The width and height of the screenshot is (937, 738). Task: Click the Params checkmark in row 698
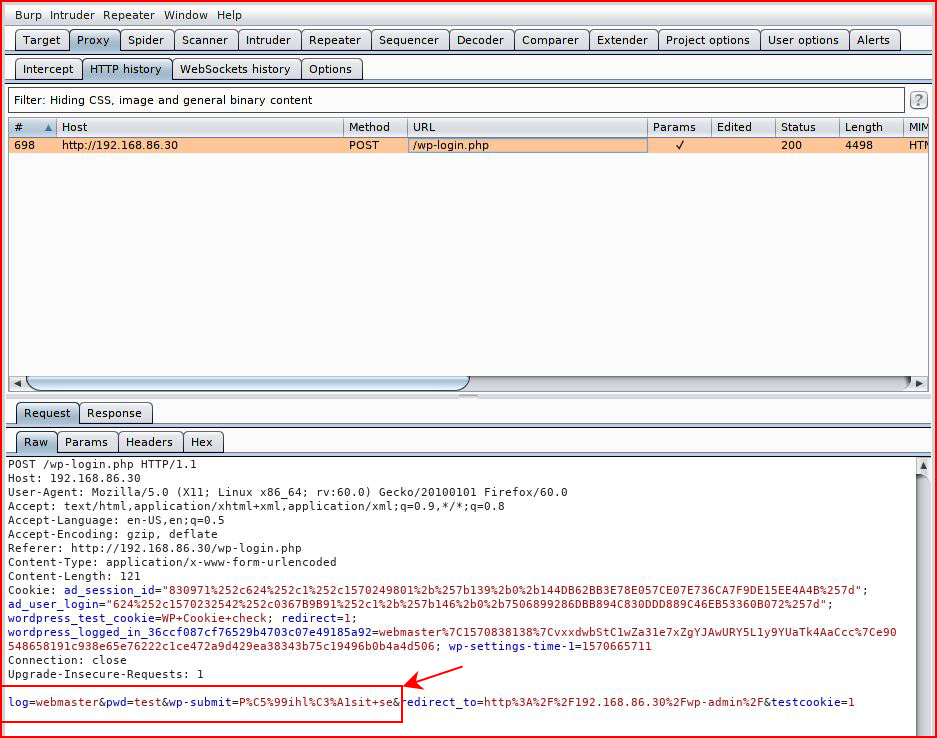pos(679,145)
